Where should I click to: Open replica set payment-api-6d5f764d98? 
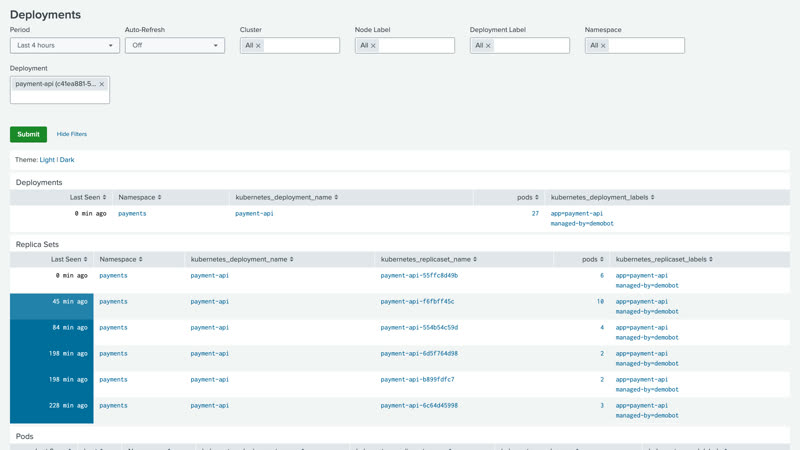pyautogui.click(x=419, y=354)
